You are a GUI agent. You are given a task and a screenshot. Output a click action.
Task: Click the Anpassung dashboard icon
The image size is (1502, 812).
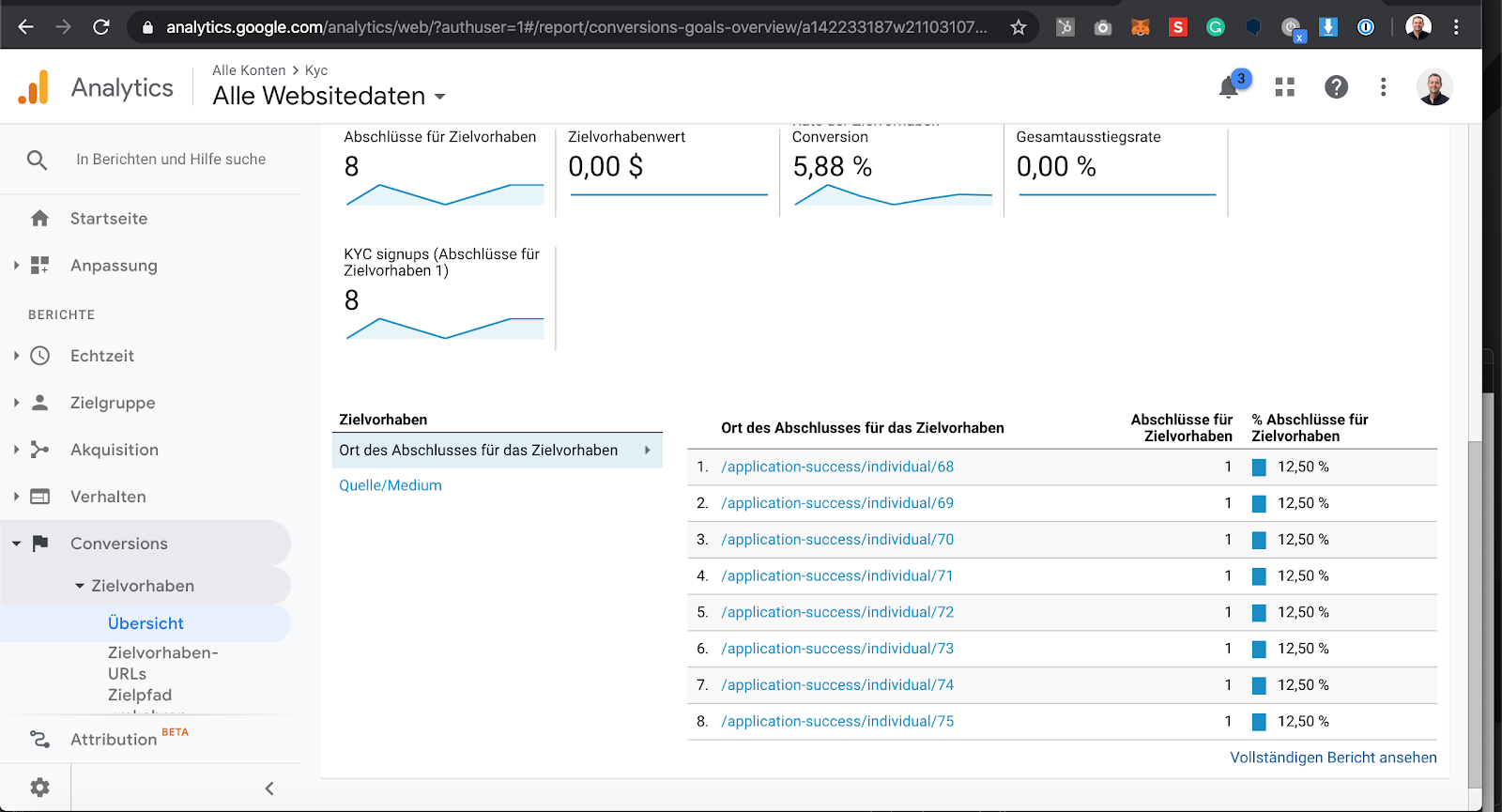click(x=39, y=266)
